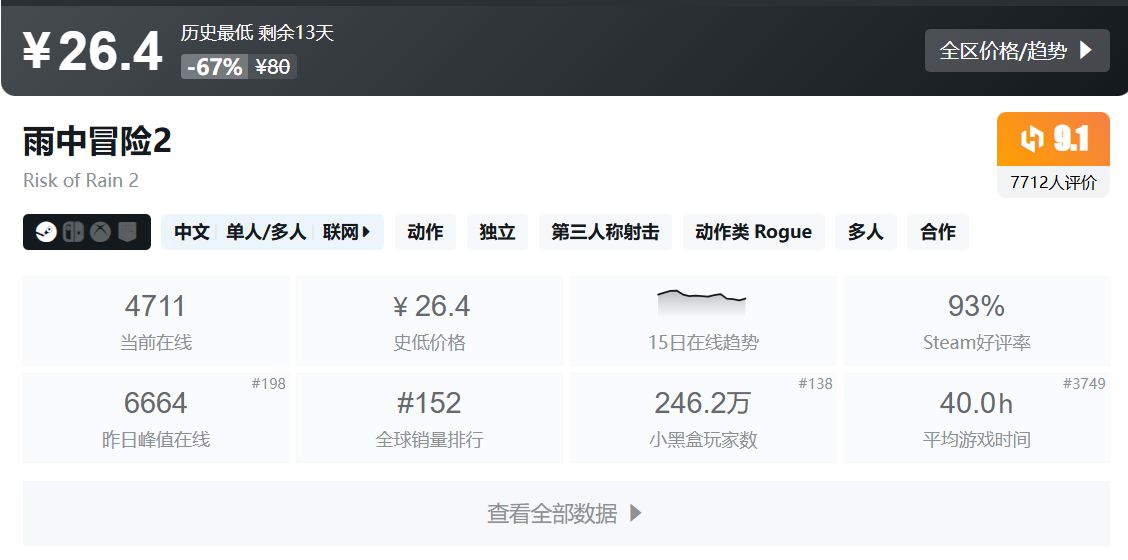Click the 246.2万 小黑盒玩家数 stat card
The width and height of the screenshot is (1128, 560).
tap(703, 417)
